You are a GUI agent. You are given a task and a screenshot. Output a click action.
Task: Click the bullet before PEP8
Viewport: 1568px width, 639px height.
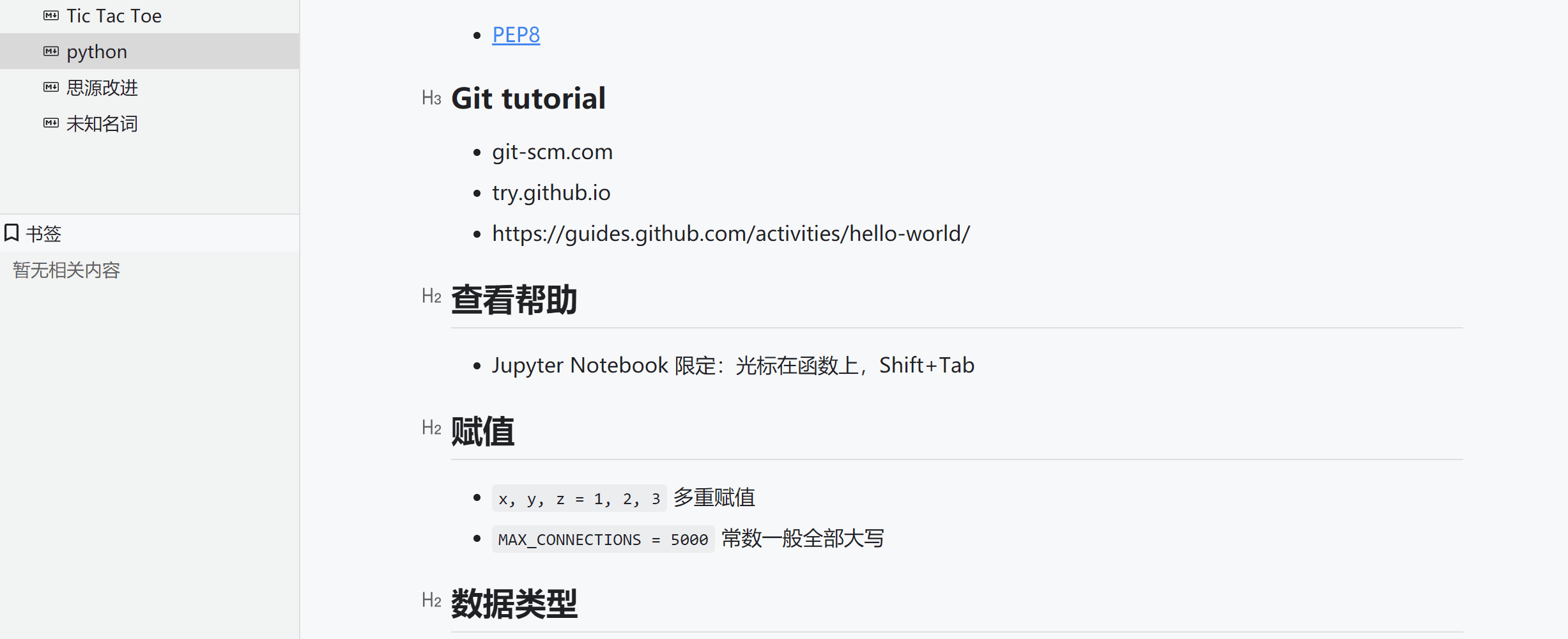pyautogui.click(x=477, y=36)
